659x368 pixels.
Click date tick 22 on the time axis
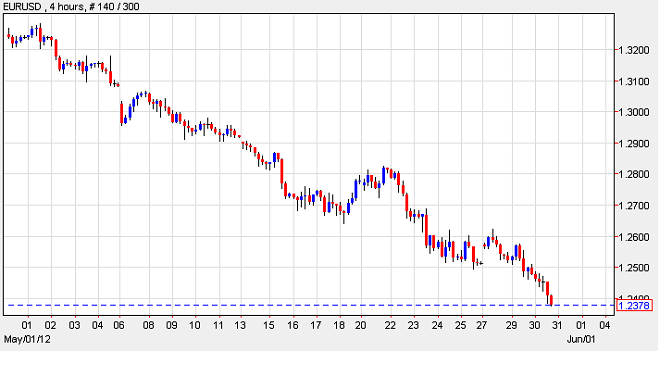pyautogui.click(x=390, y=326)
